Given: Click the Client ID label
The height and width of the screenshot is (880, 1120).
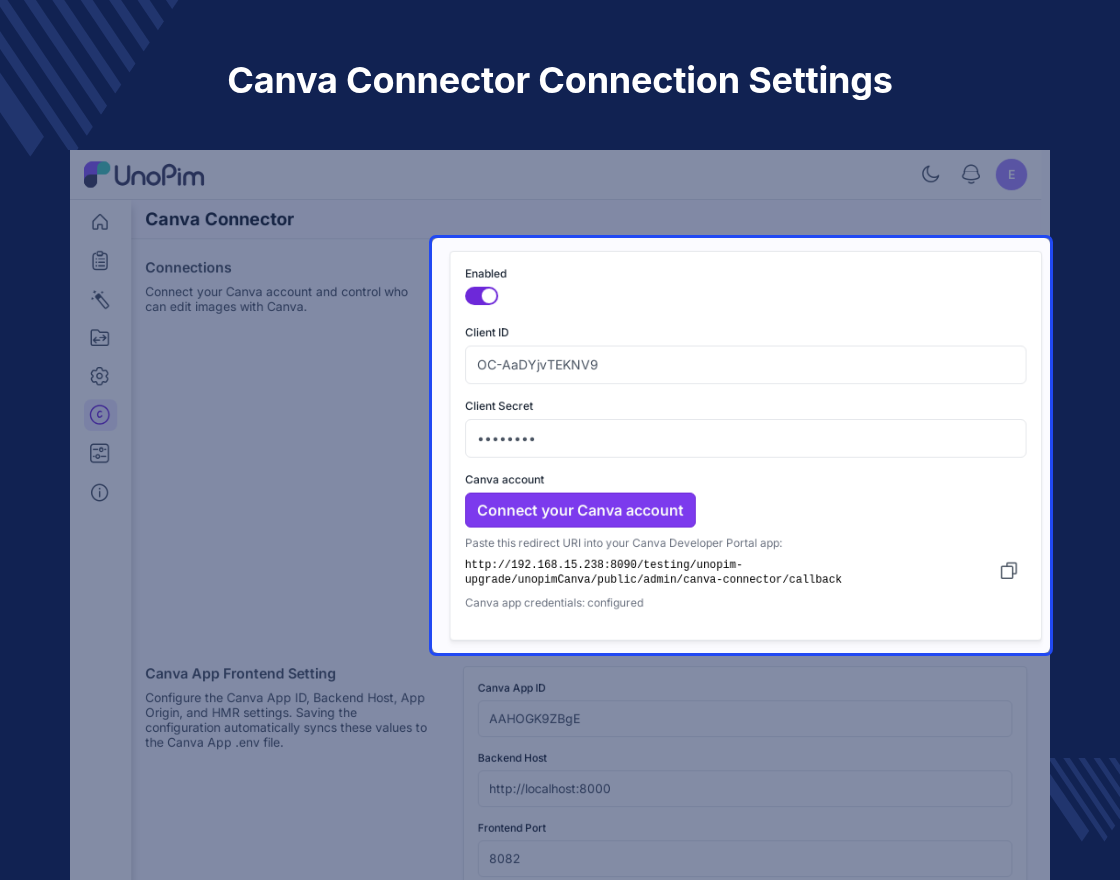Looking at the screenshot, I should tap(486, 332).
